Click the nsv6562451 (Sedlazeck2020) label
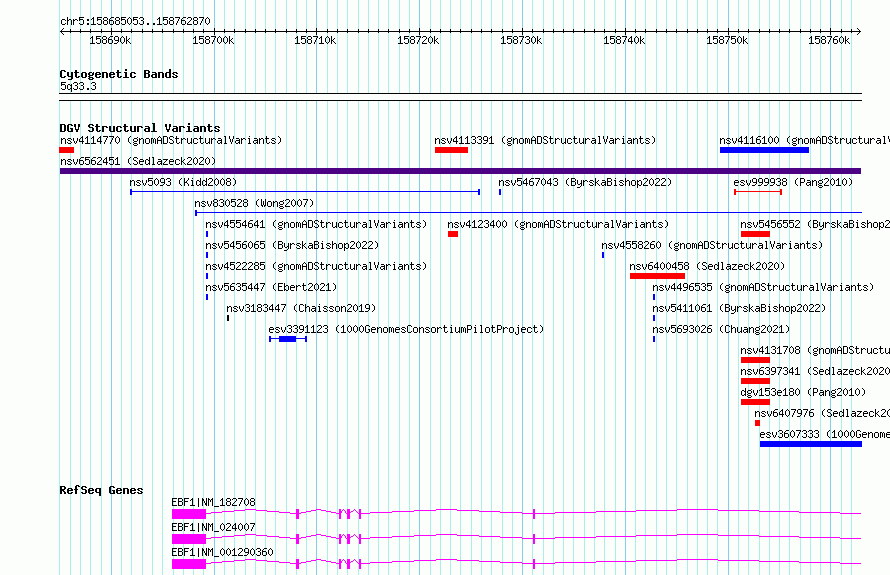This screenshot has width=890, height=575. 138,161
